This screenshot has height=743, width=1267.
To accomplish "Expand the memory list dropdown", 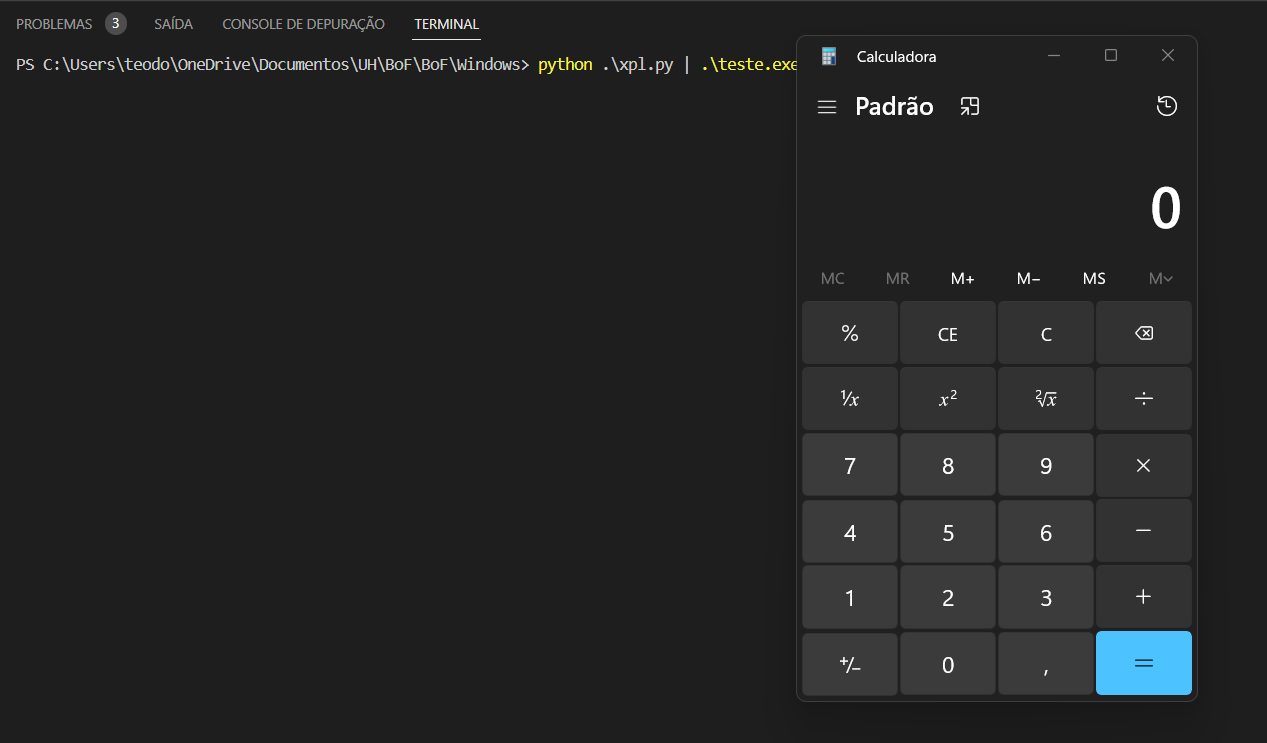I will 1160,279.
